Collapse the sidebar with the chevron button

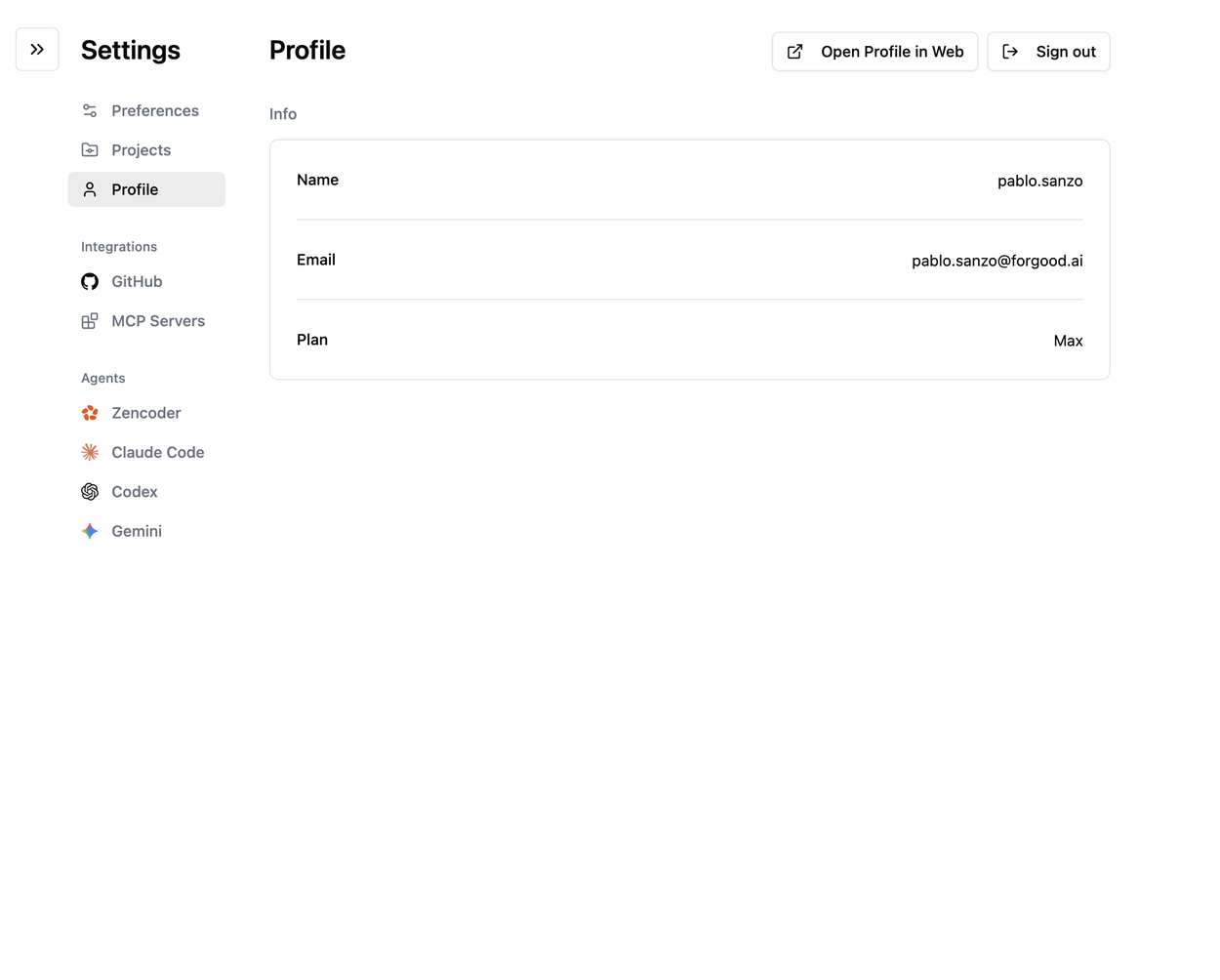[x=36, y=49]
